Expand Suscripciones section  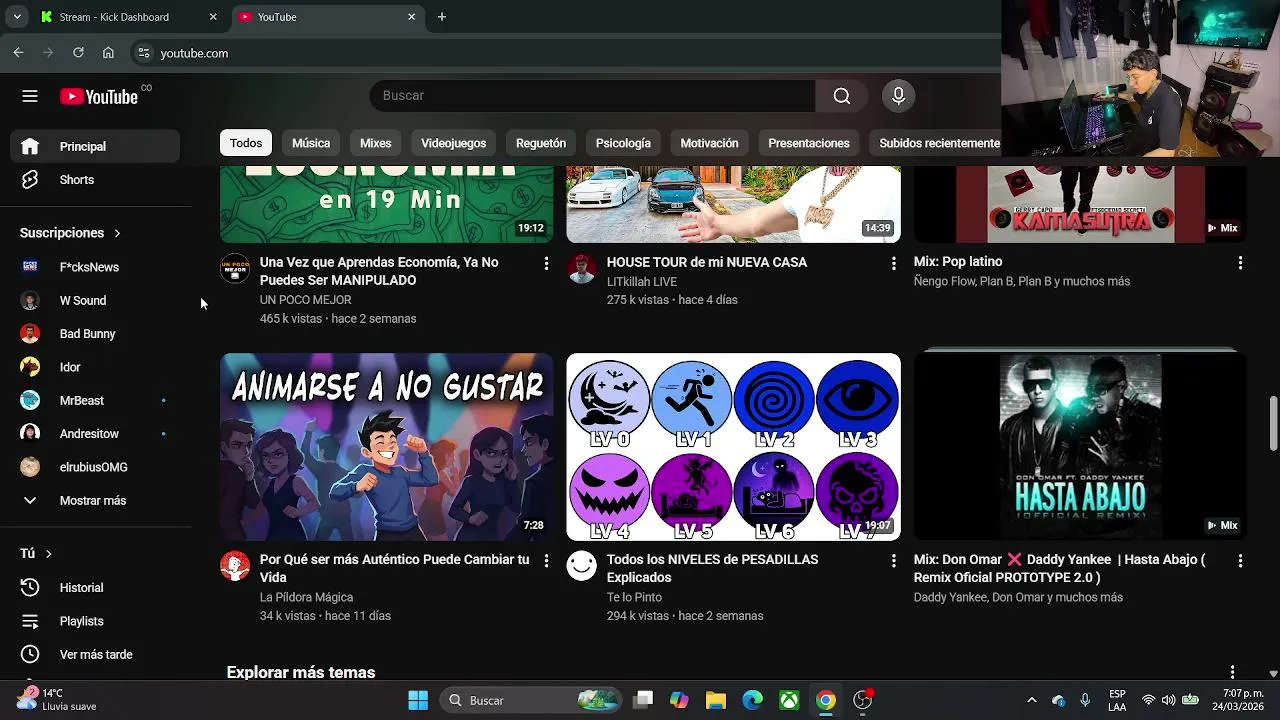(x=70, y=233)
